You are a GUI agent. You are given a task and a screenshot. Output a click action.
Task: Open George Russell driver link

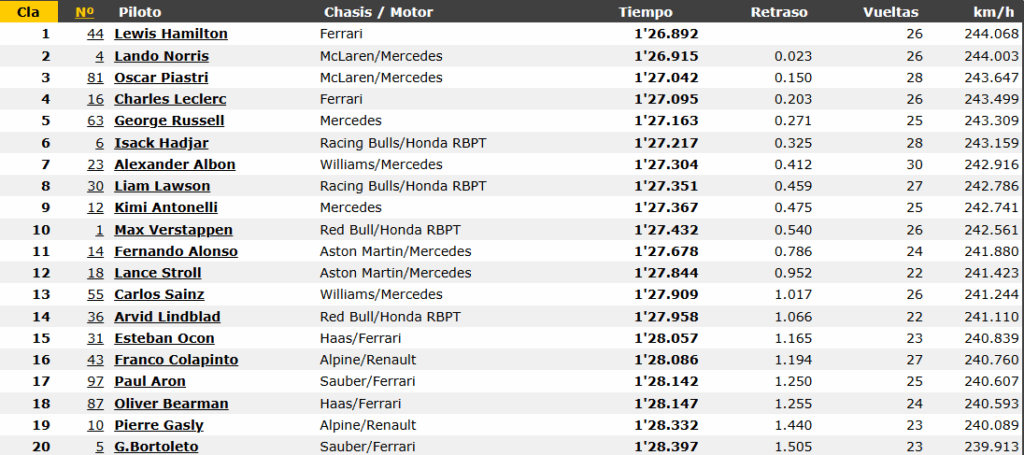(169, 121)
